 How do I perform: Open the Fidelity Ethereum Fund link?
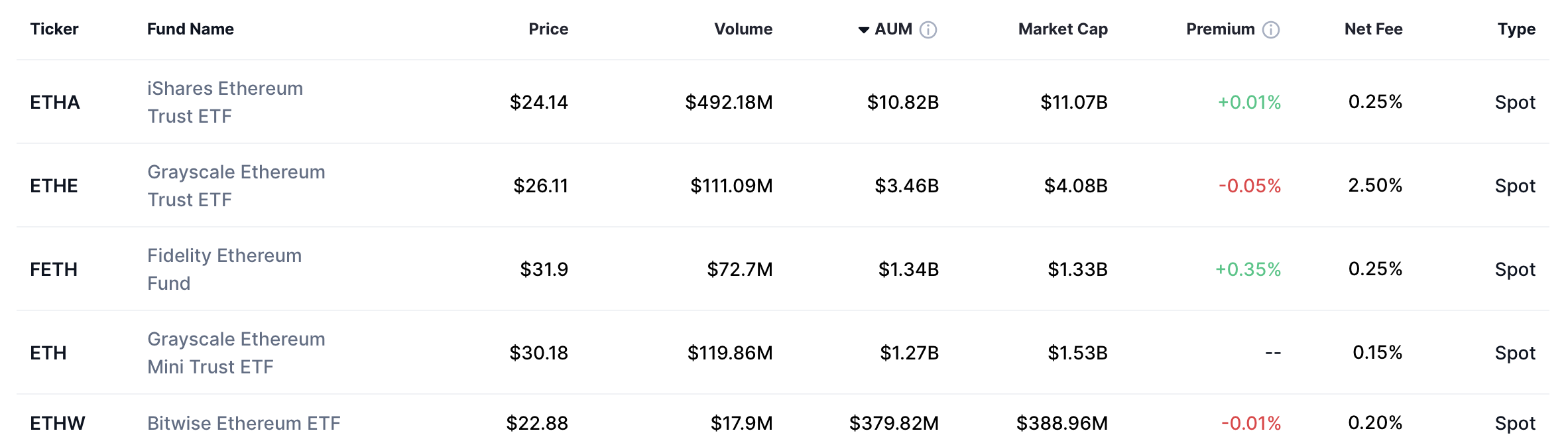(224, 269)
